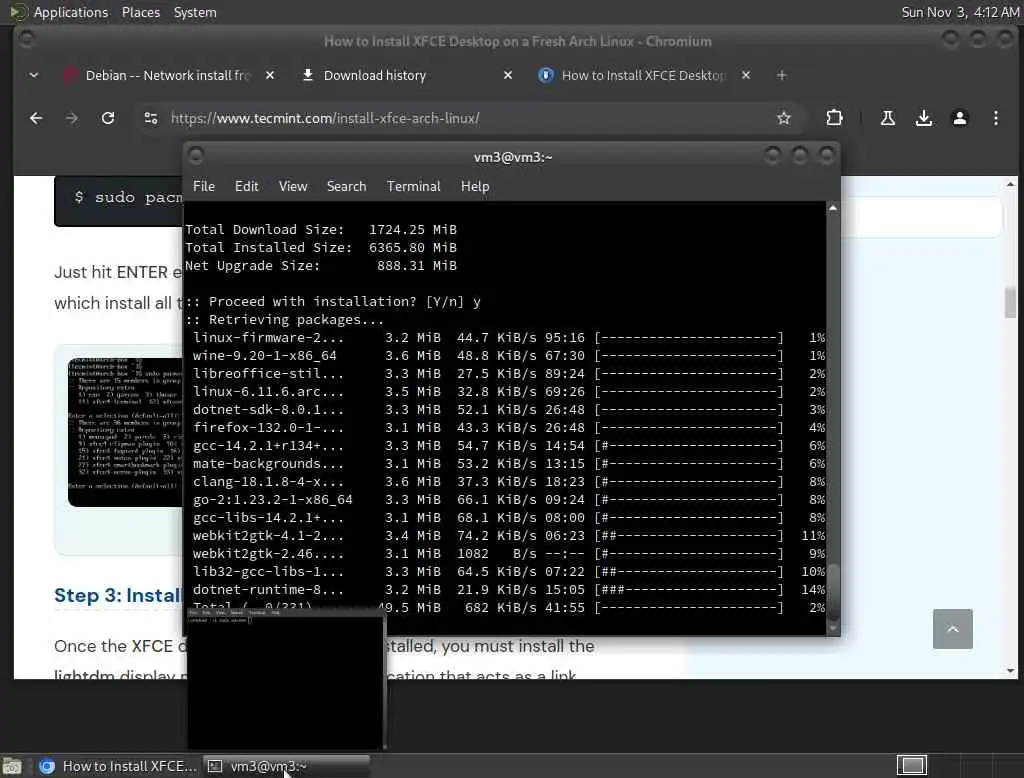Open the terminal screenshot image in article

click(125, 432)
